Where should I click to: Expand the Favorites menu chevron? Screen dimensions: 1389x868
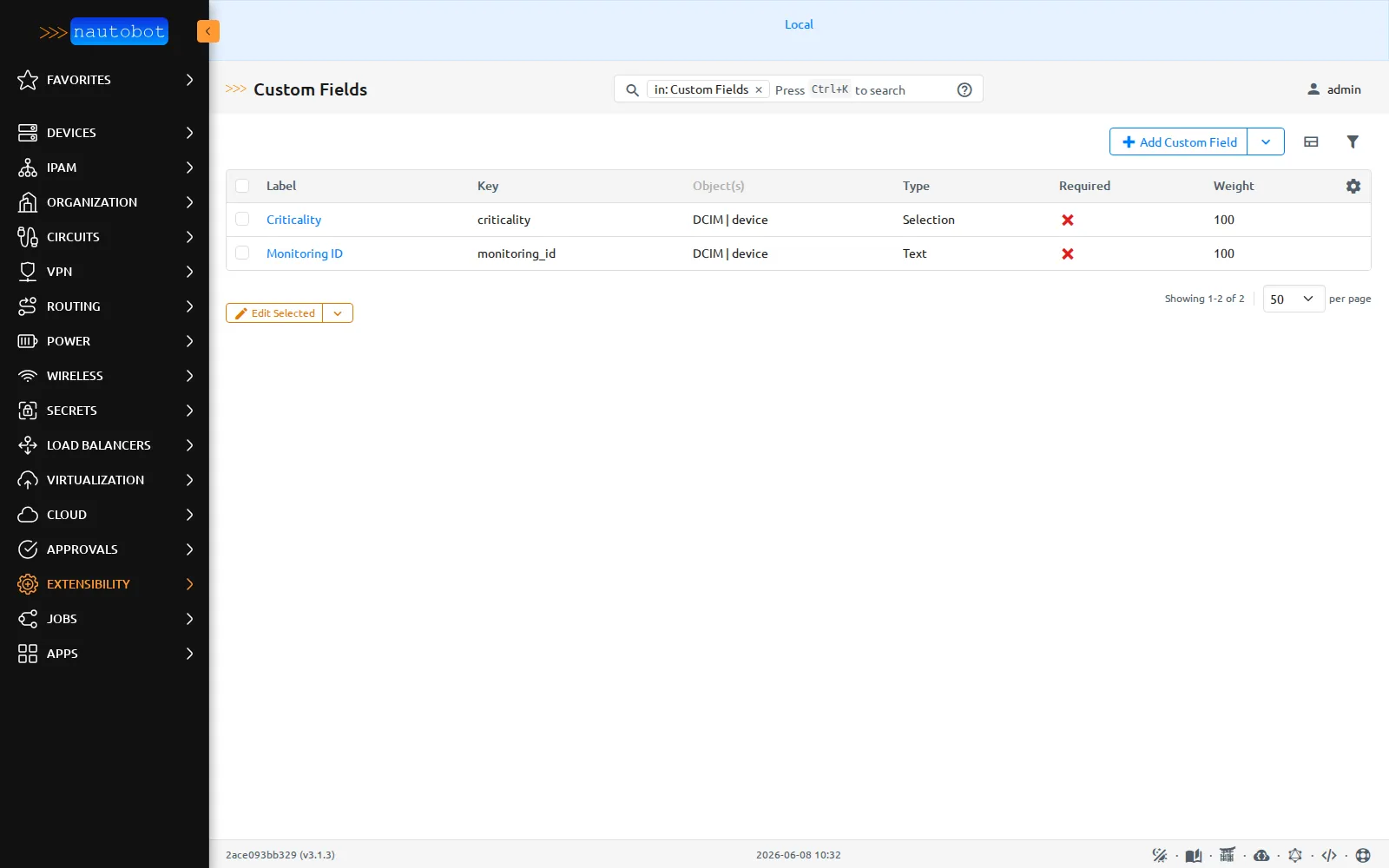click(189, 80)
